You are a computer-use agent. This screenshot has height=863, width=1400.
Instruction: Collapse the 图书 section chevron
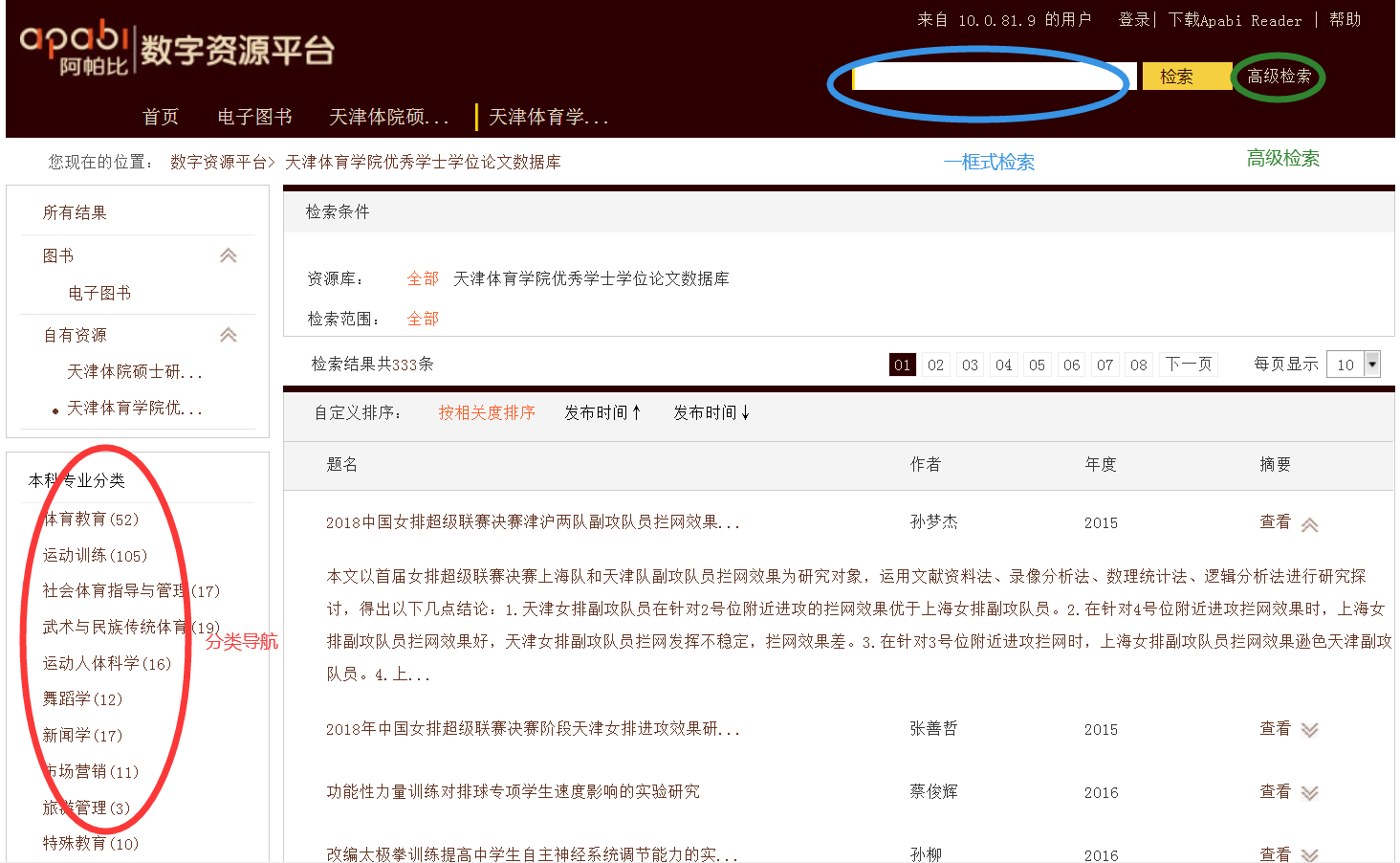pyautogui.click(x=229, y=255)
